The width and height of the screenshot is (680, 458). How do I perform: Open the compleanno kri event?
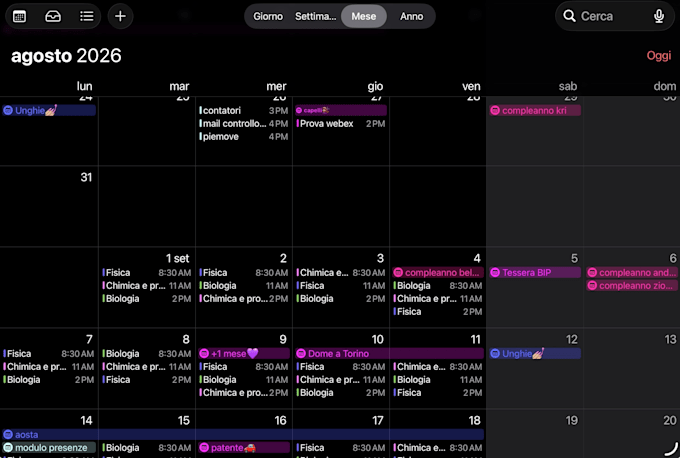pos(535,111)
